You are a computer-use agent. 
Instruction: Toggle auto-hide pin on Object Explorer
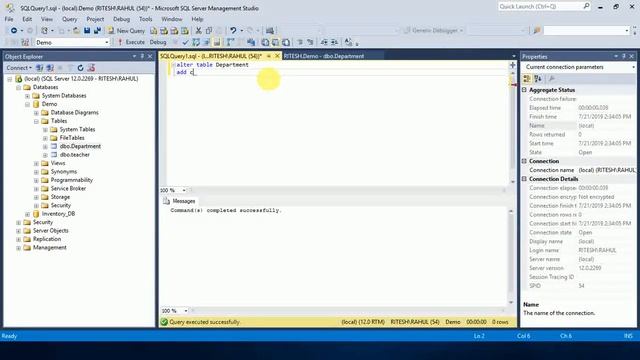click(142, 56)
